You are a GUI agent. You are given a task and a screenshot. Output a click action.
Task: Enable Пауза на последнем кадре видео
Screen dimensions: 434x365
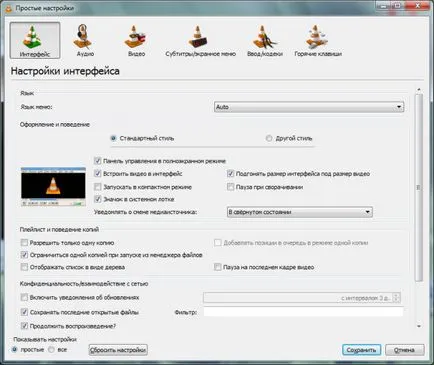217,267
